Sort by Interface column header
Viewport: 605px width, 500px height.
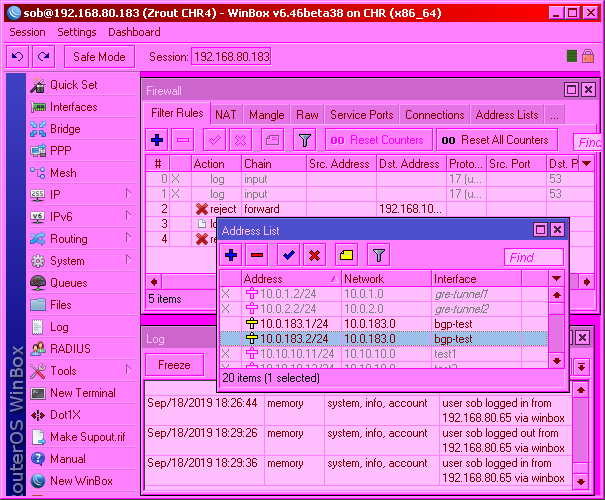[476, 279]
